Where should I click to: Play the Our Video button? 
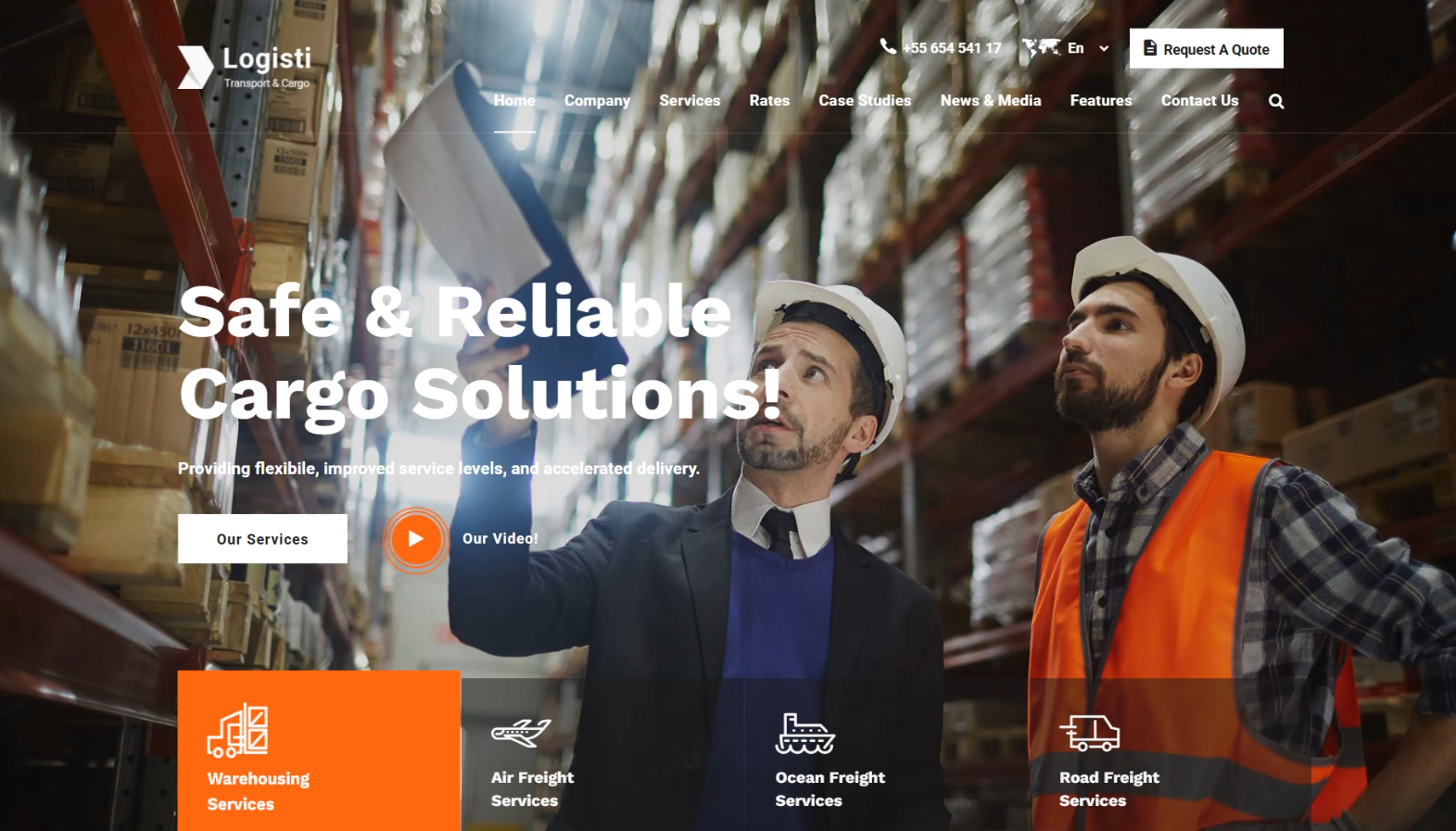[x=415, y=539]
